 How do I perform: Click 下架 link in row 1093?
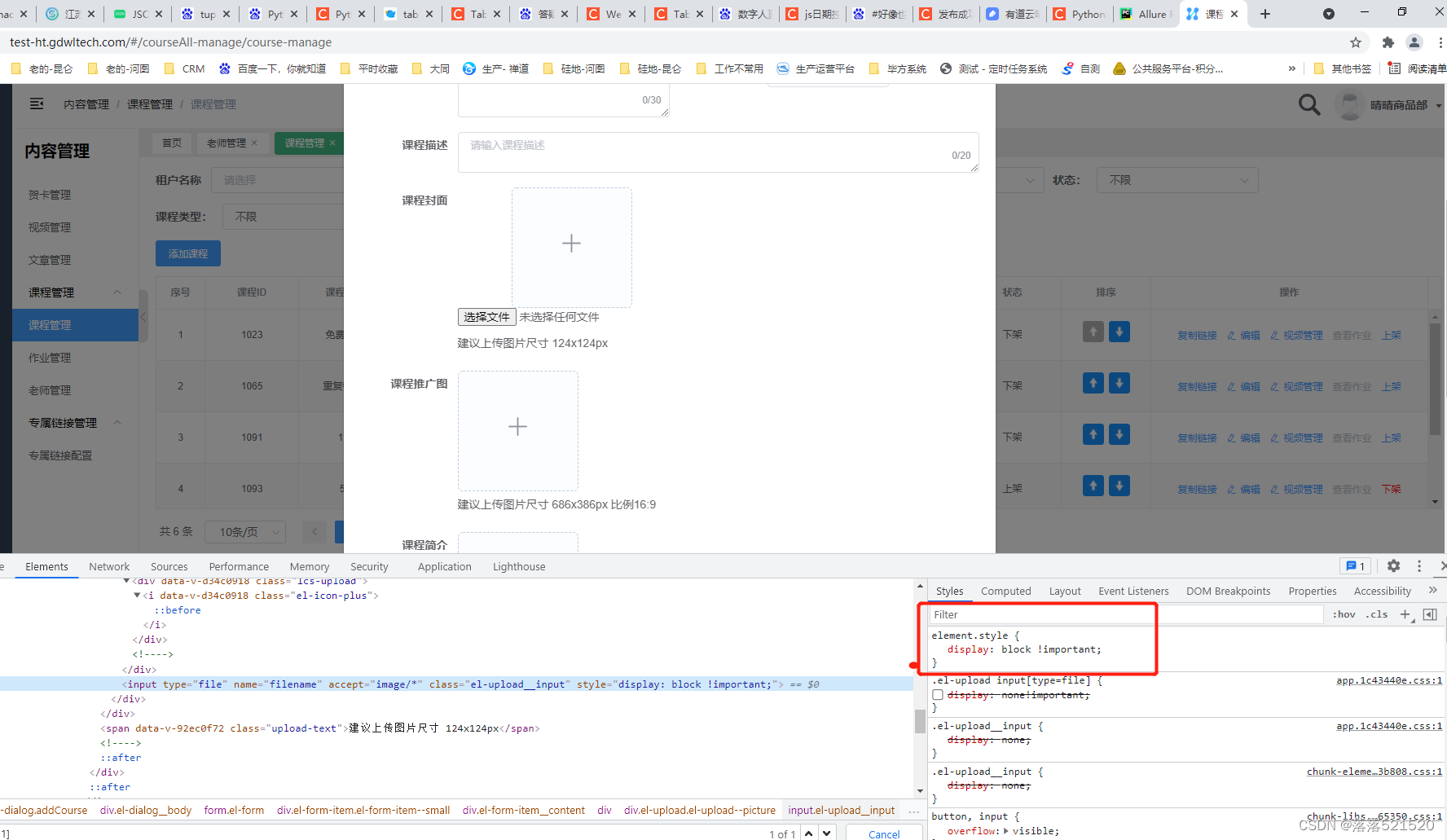pos(1391,489)
